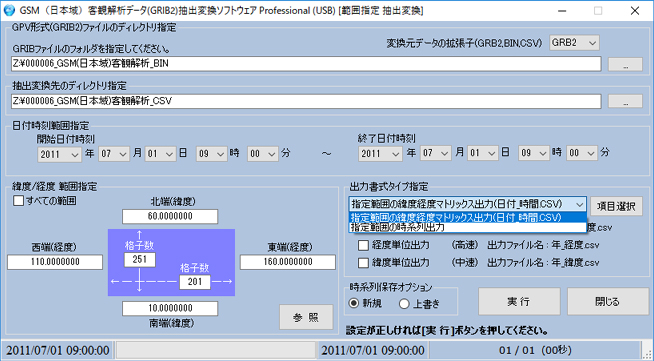Click the 出力ファイル名：年_緯度.csv text
This screenshot has height=361, width=654.
tap(543, 263)
